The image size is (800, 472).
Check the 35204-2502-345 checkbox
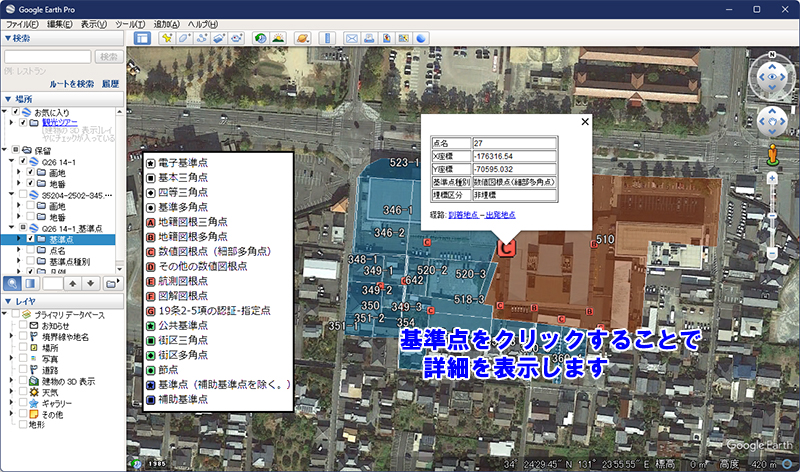tap(23, 194)
